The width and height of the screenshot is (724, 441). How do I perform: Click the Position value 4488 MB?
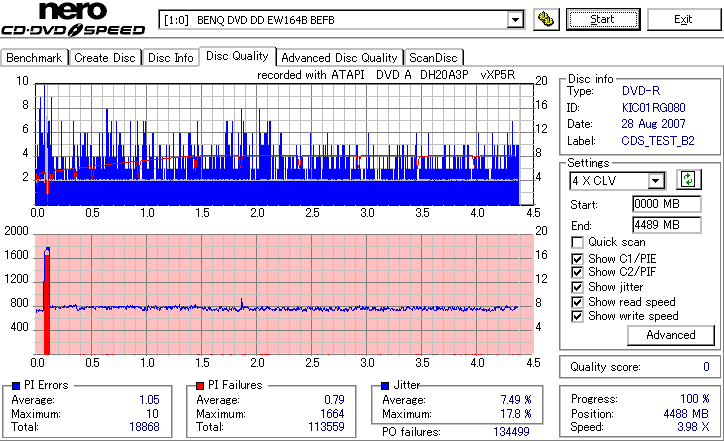tap(686, 414)
